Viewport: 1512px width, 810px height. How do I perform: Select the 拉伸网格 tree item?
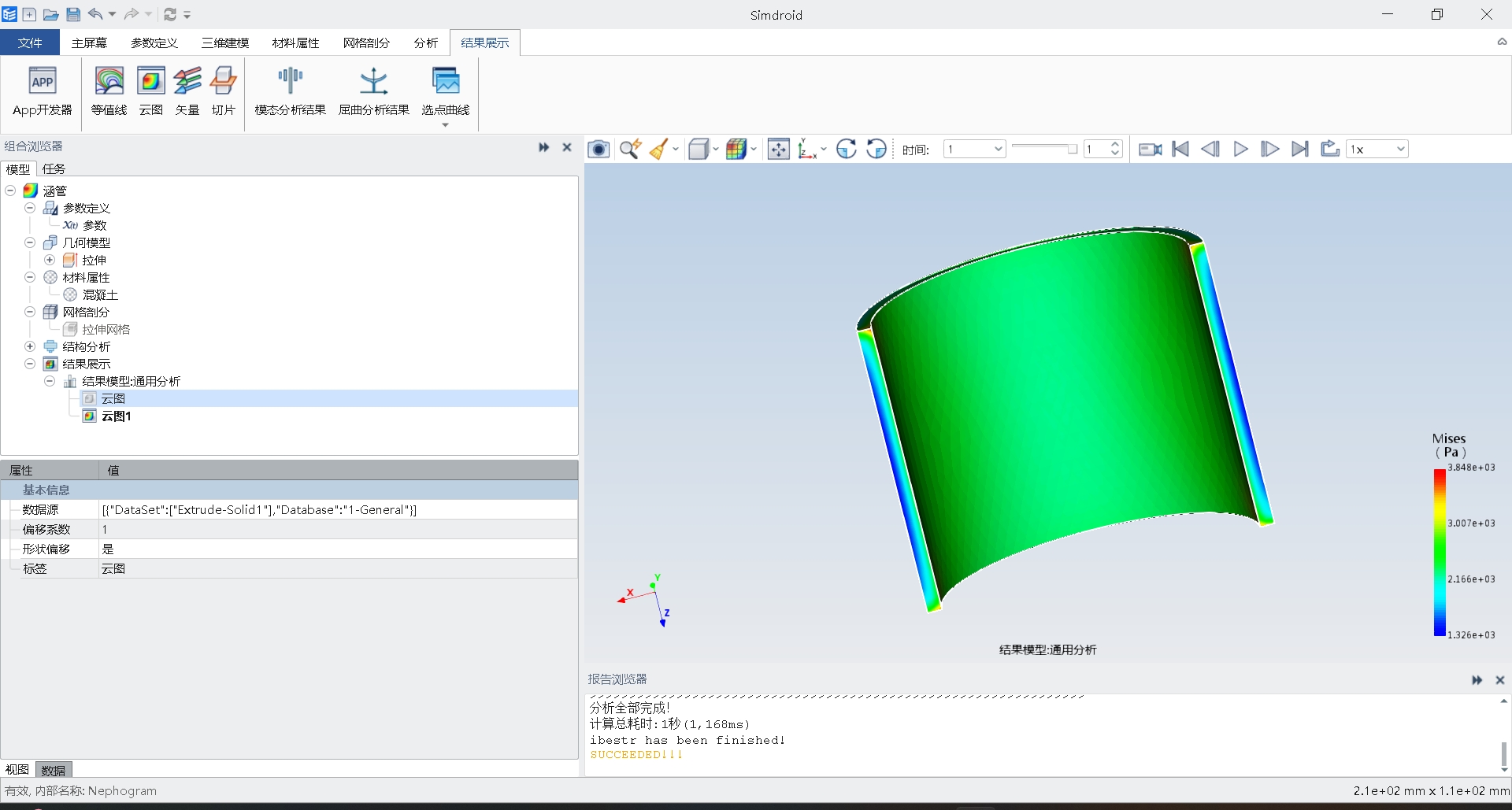pos(106,329)
